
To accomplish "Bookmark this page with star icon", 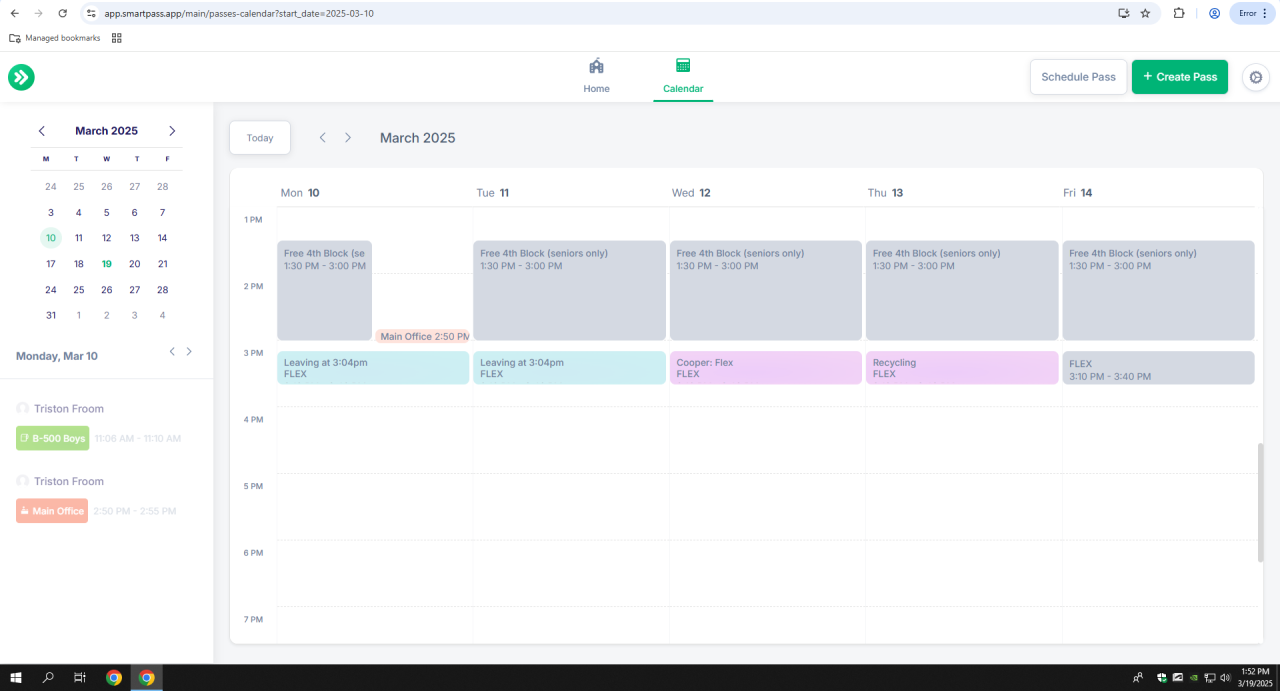I will coord(1145,13).
